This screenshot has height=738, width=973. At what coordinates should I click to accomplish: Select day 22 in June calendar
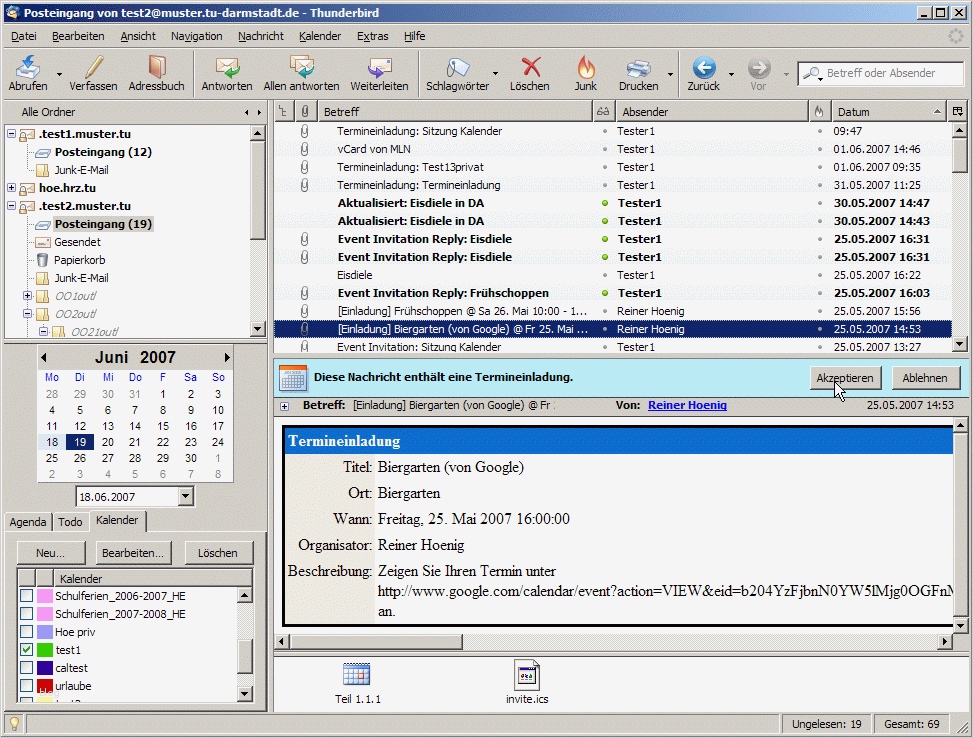click(163, 442)
